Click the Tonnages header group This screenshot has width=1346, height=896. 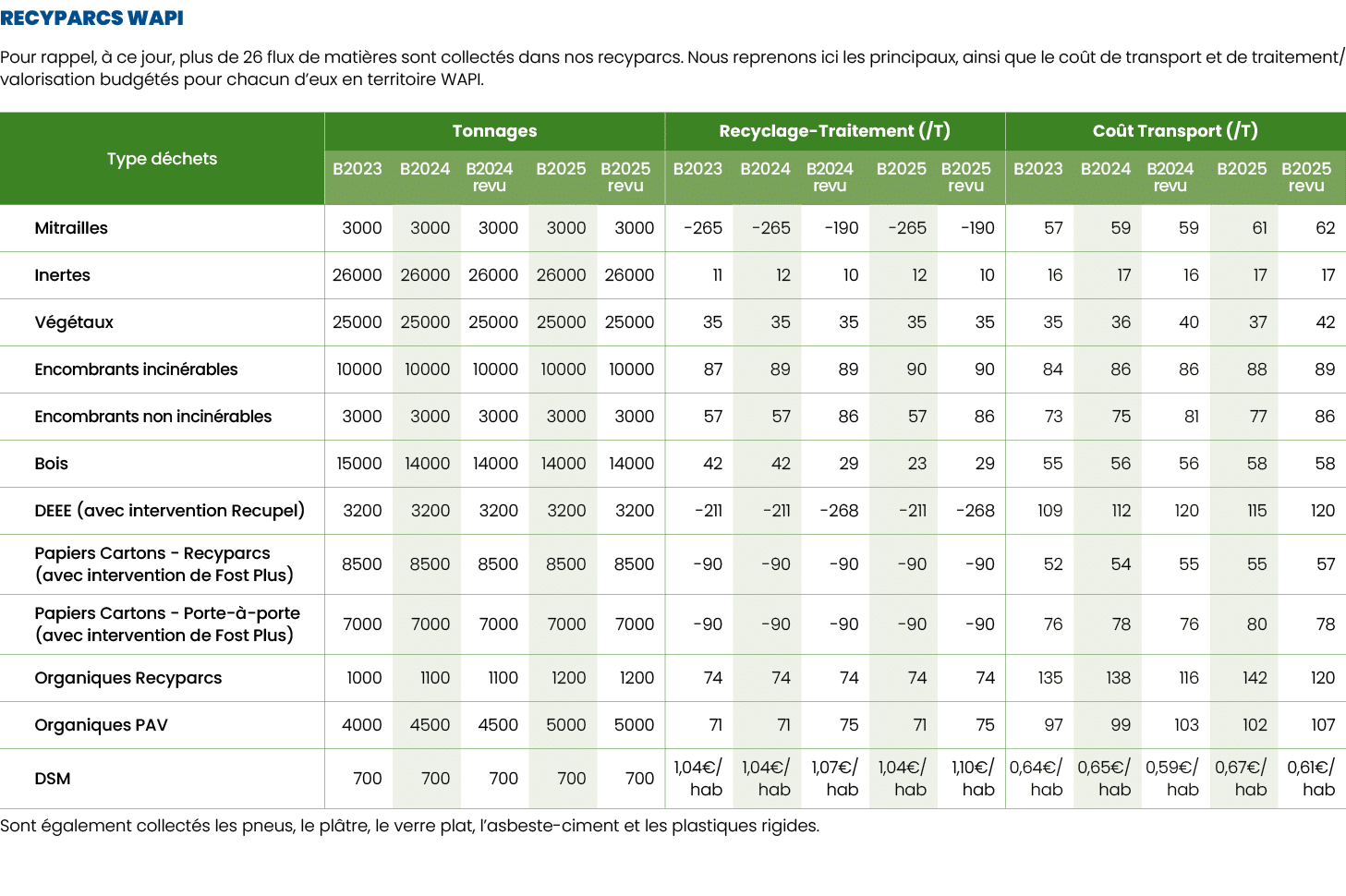tap(494, 131)
